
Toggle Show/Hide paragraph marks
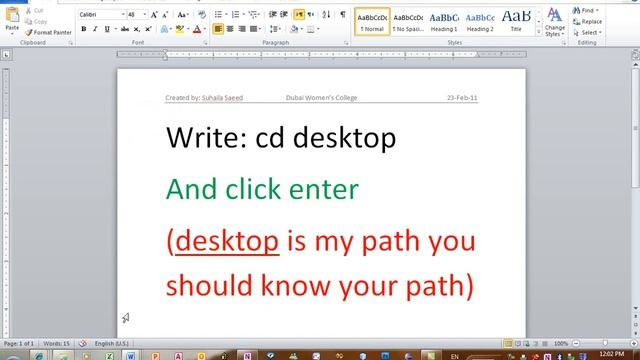tap(343, 15)
